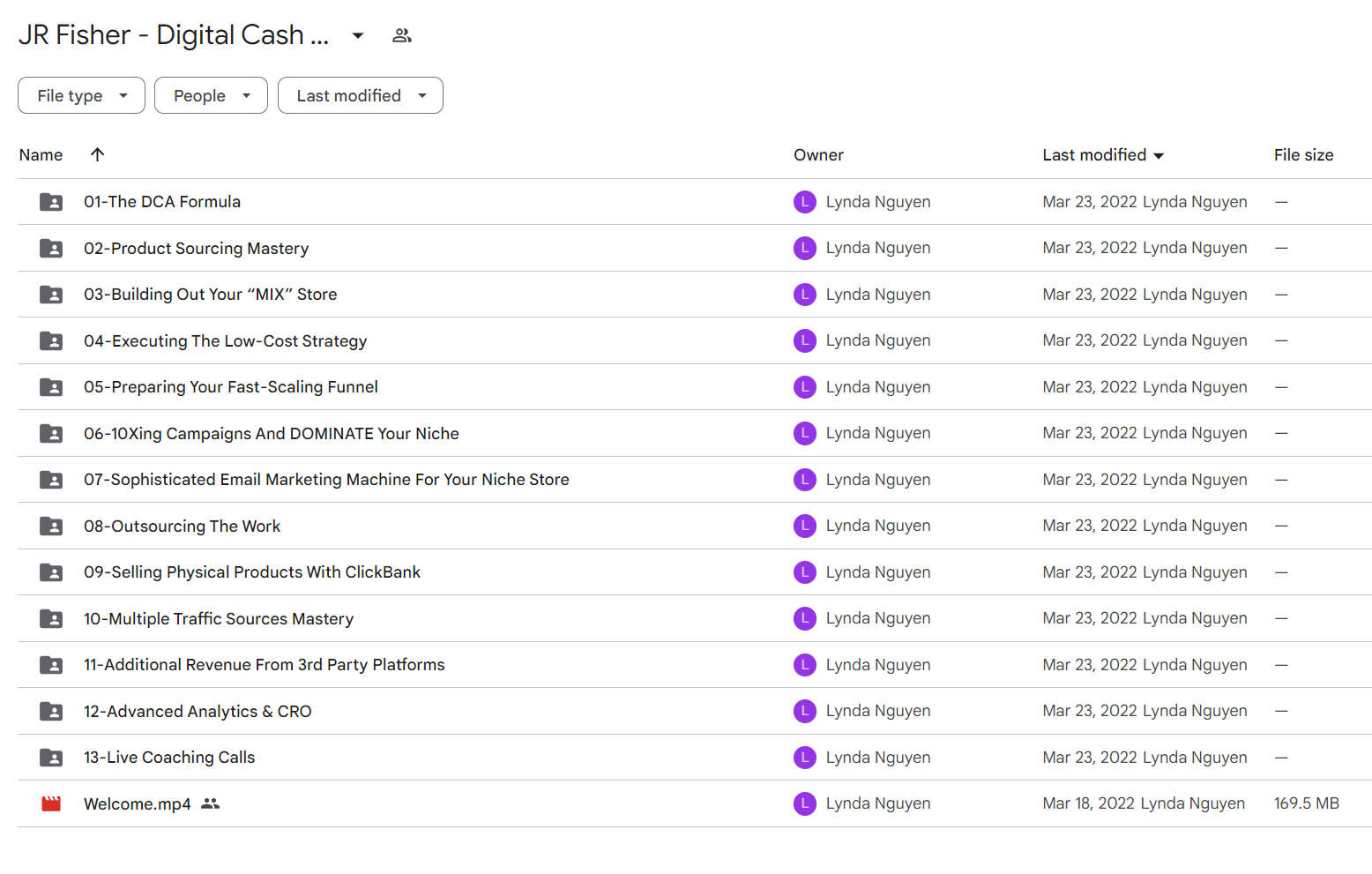Click the folder icon for 08-Outsourcing The Work
1372x874 pixels.
coord(51,527)
